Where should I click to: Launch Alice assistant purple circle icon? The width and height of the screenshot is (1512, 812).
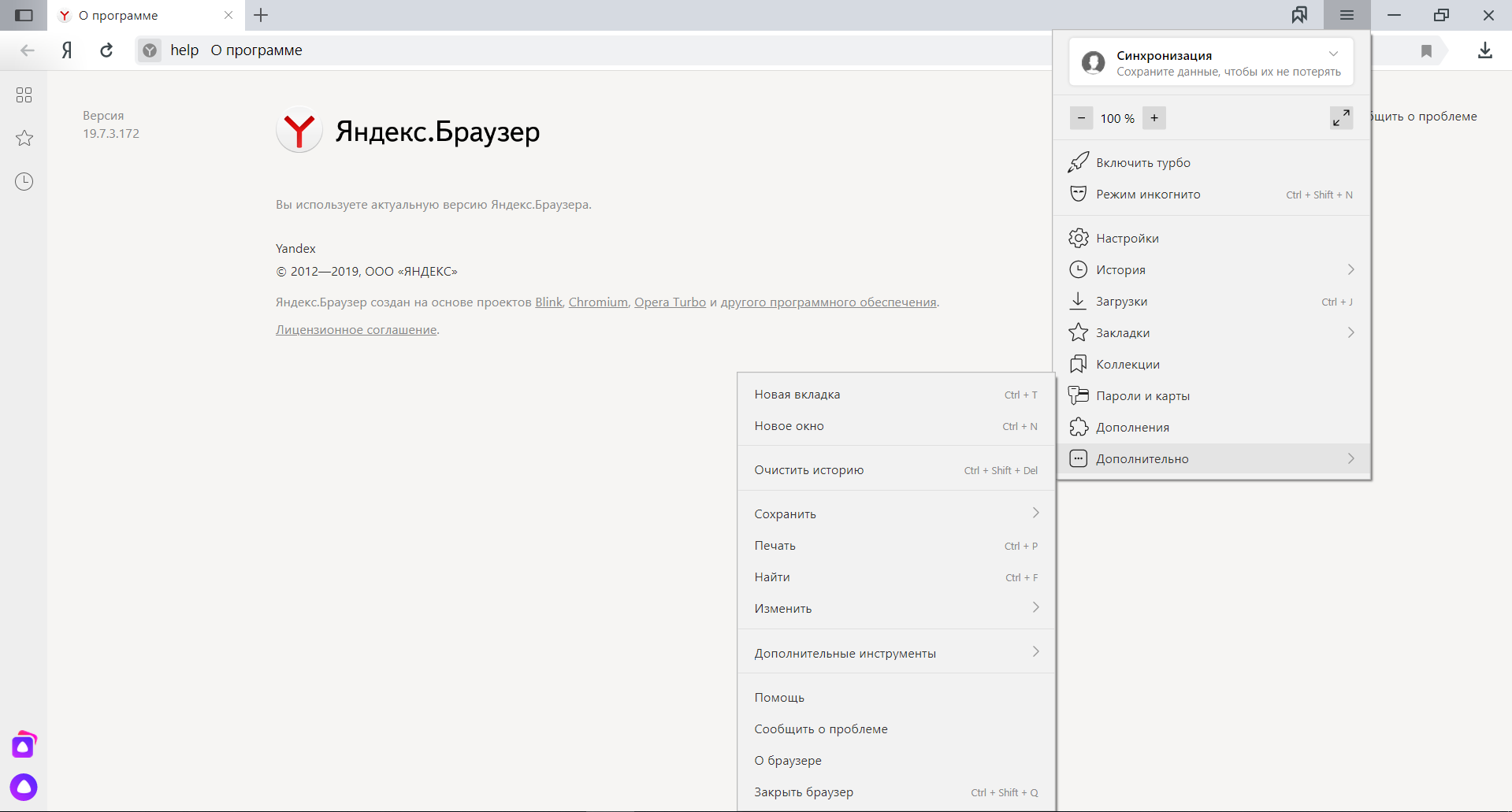click(24, 787)
